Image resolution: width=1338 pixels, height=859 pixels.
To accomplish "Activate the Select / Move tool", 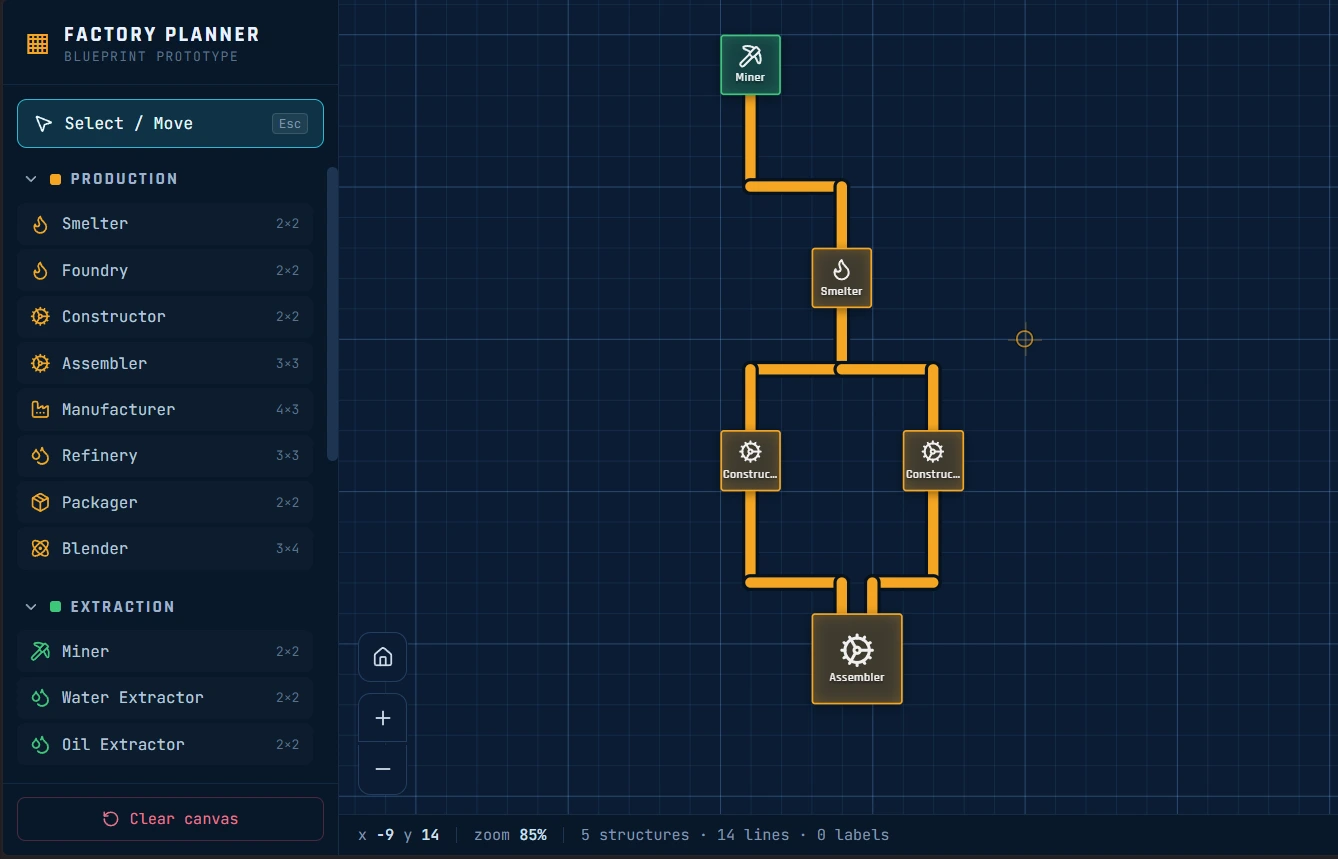I will tap(170, 123).
